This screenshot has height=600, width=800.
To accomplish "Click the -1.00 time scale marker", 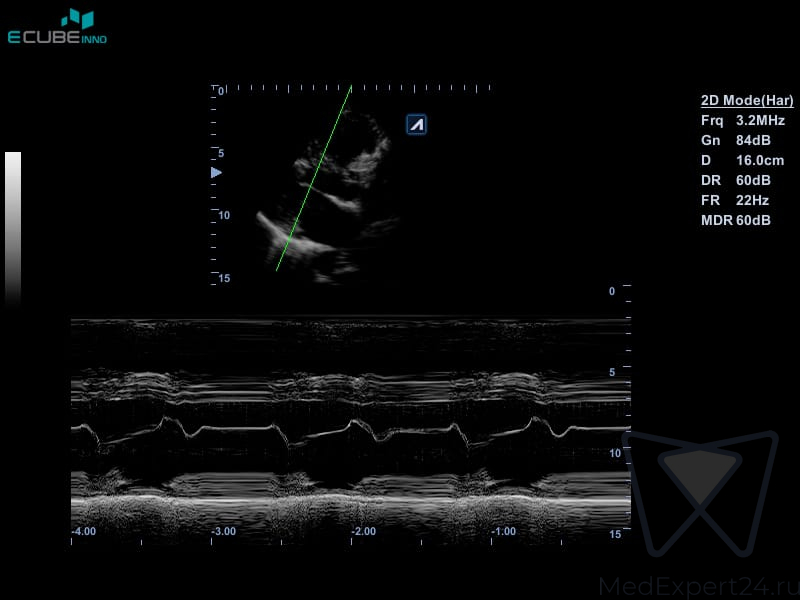I will 503,532.
